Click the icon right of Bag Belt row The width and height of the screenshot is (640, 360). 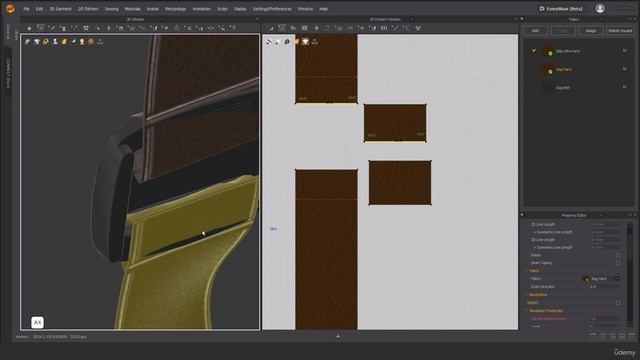pyautogui.click(x=624, y=87)
